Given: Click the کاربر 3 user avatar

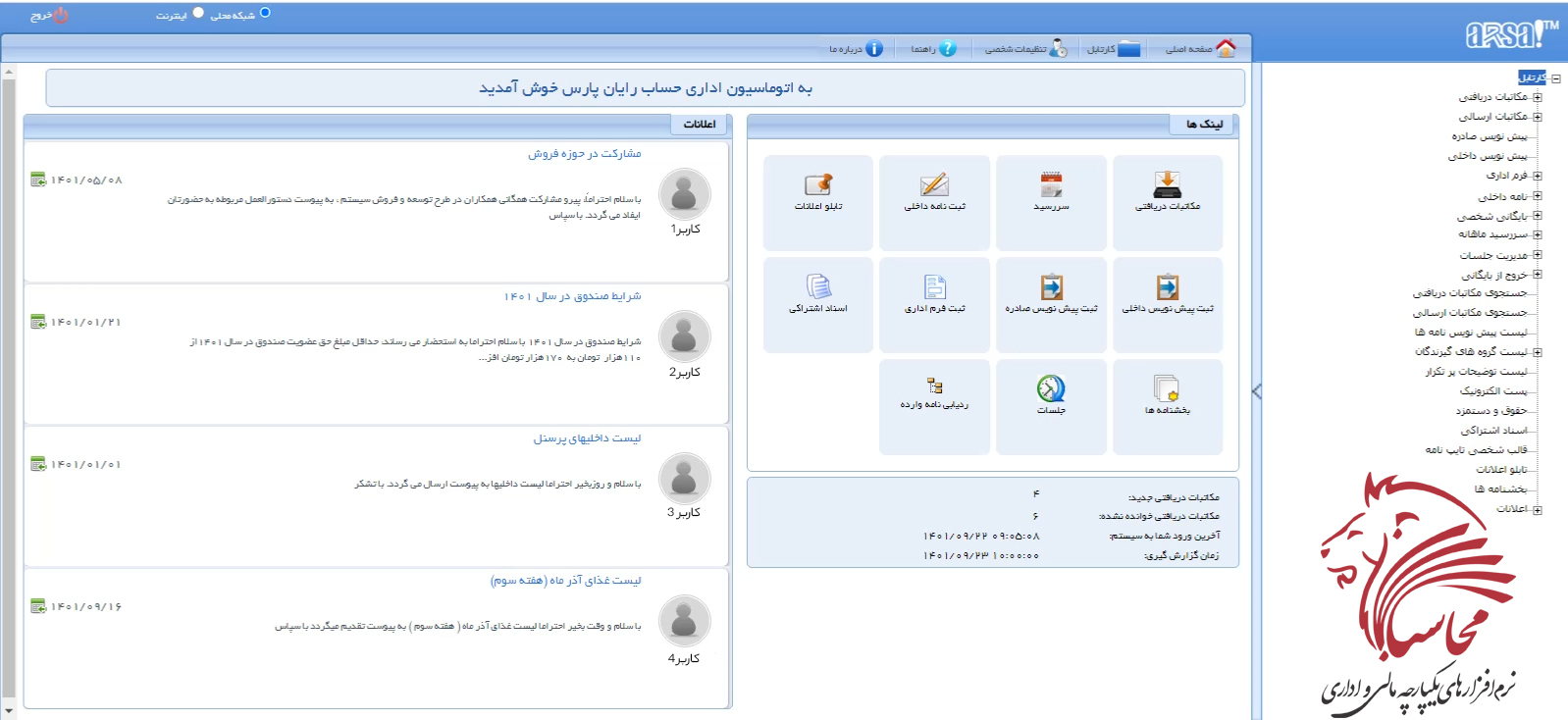Looking at the screenshot, I should pos(684,479).
